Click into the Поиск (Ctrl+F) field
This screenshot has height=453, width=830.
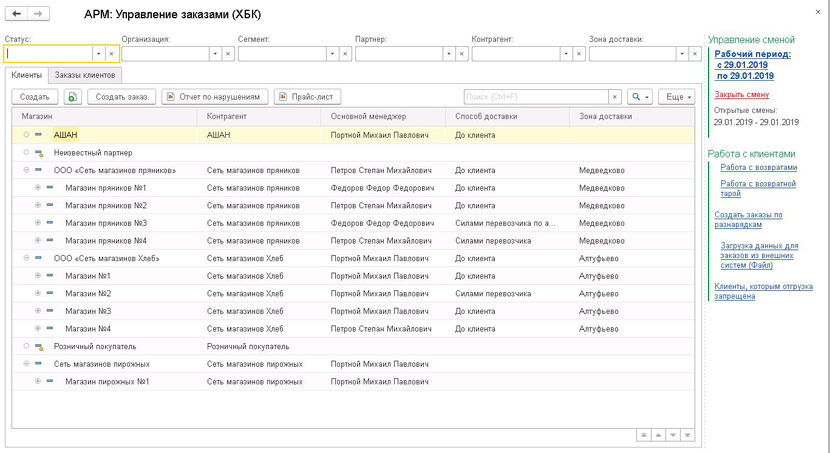tap(536, 97)
